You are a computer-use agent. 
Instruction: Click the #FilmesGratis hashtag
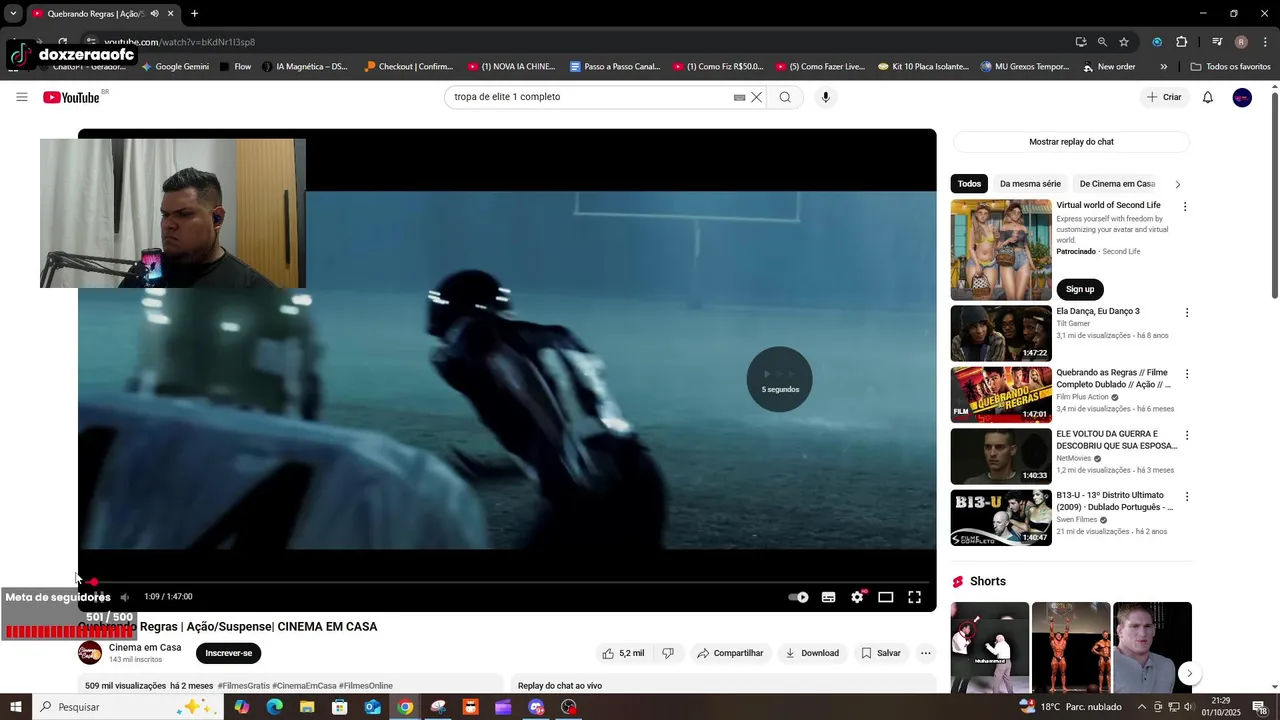click(244, 686)
